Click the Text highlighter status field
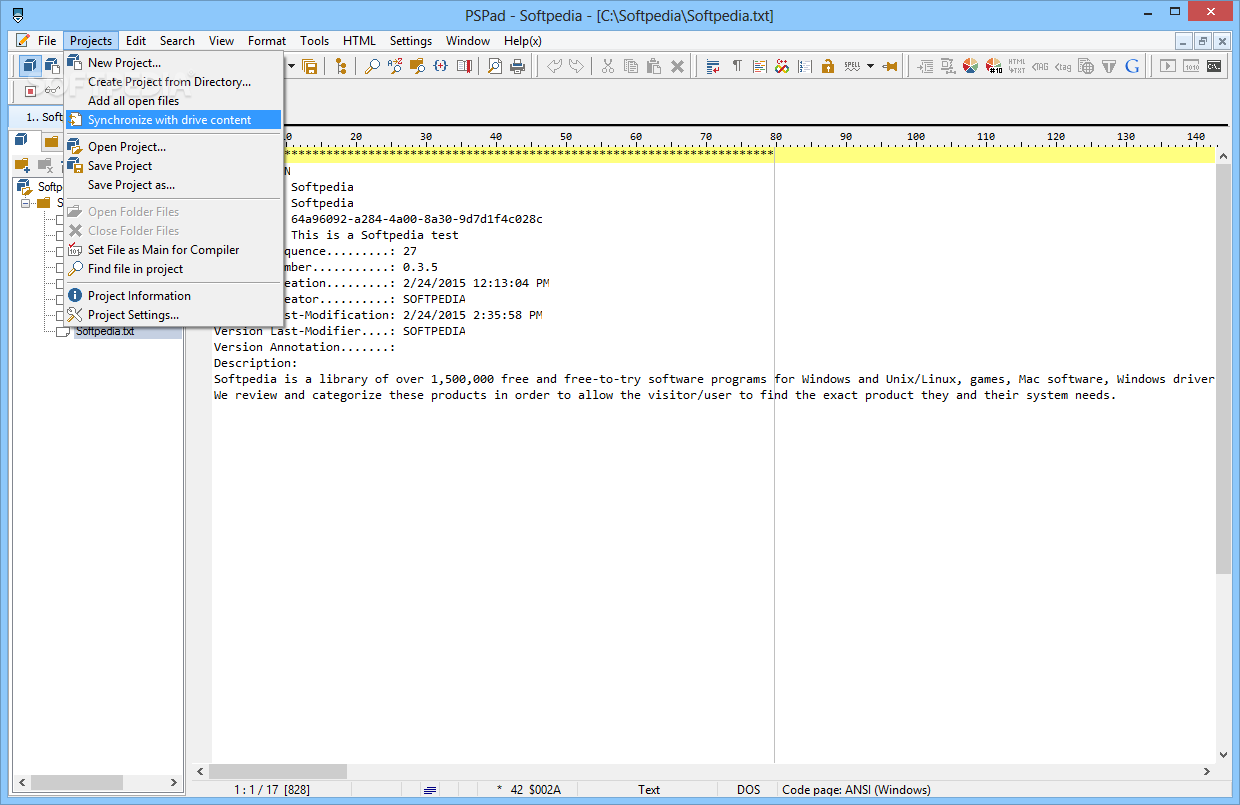Viewport: 1240px width, 805px height. point(649,789)
